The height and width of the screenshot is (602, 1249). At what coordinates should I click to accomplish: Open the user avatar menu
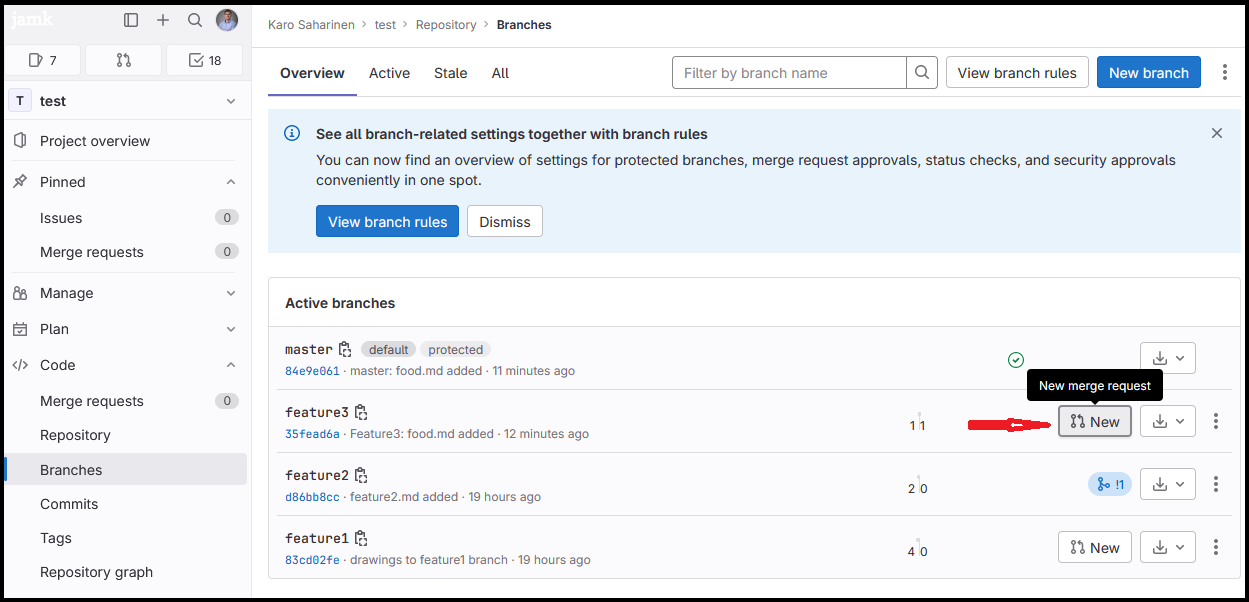227,20
